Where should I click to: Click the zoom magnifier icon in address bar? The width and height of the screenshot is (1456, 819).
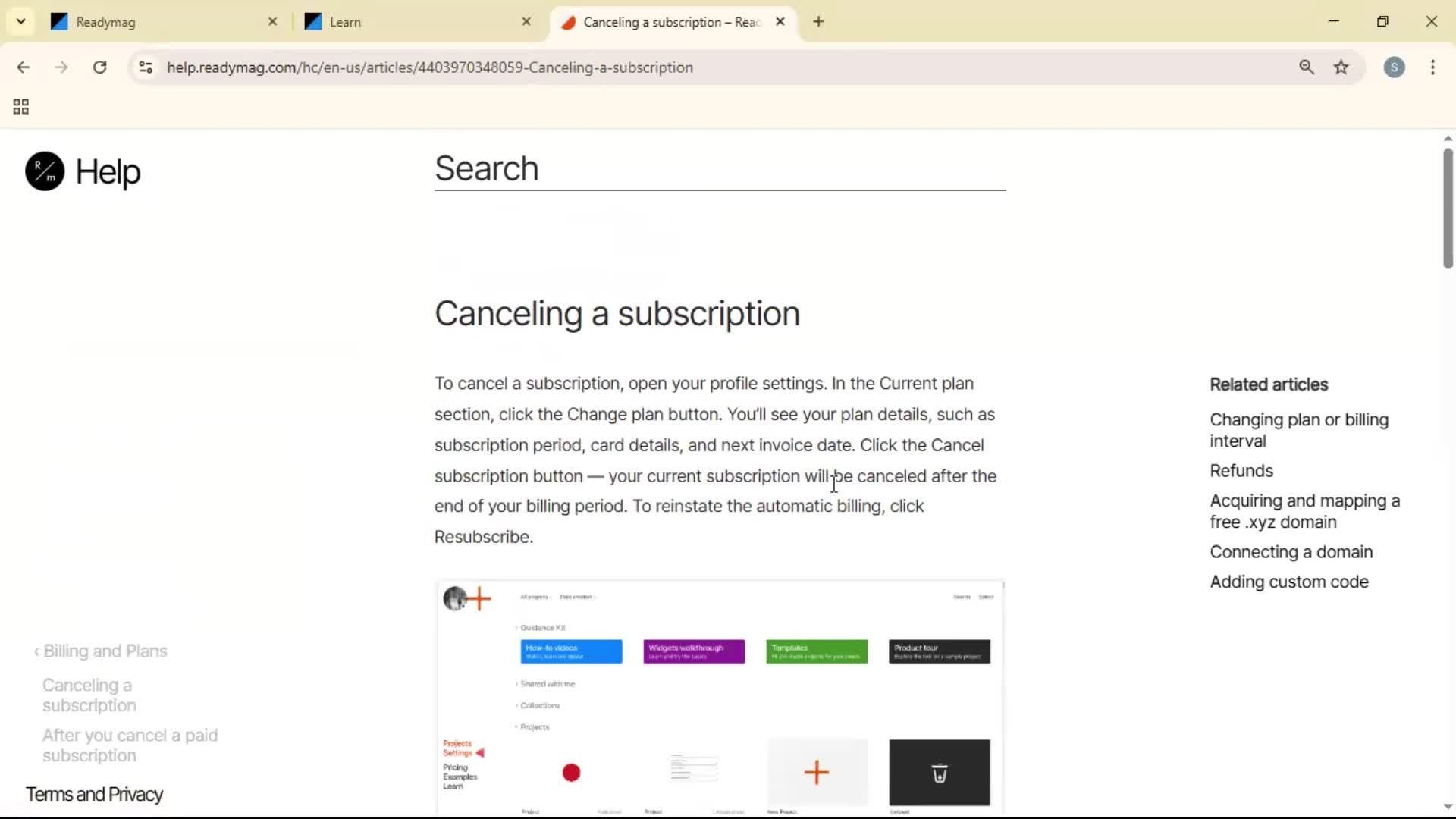[x=1307, y=67]
